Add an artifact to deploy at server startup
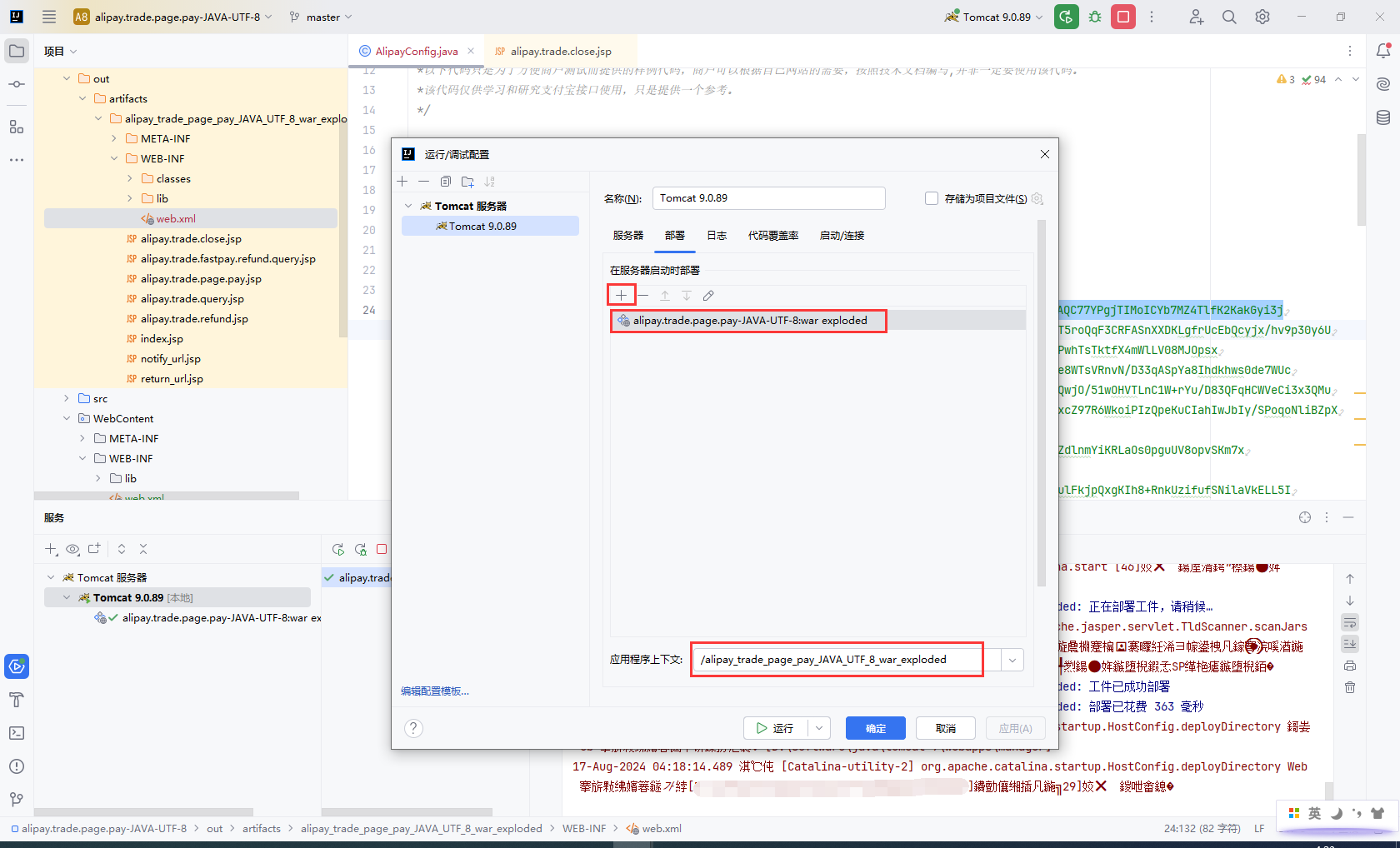1400x848 pixels. pos(622,295)
